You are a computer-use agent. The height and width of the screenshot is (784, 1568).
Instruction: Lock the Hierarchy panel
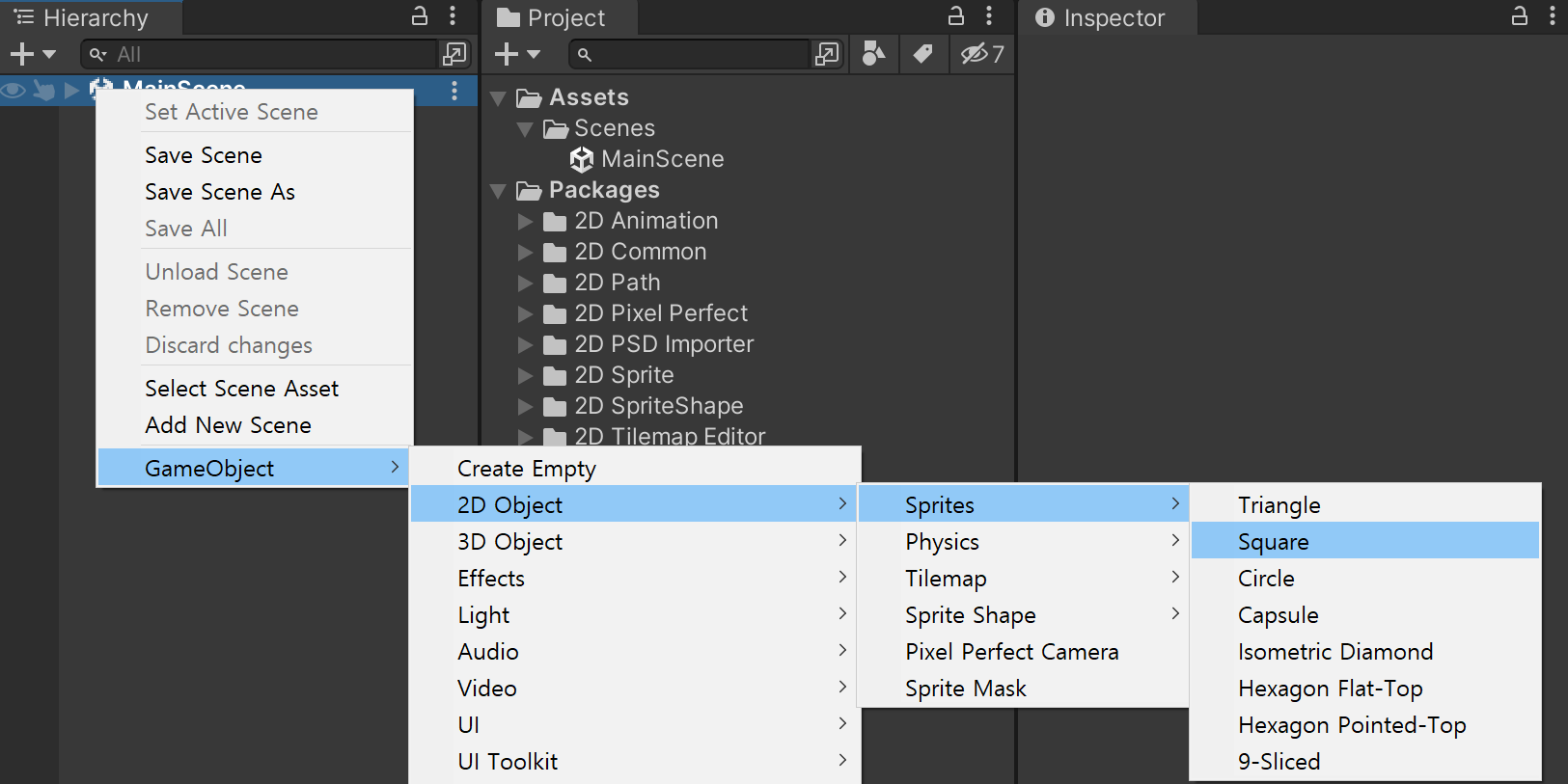click(x=420, y=16)
